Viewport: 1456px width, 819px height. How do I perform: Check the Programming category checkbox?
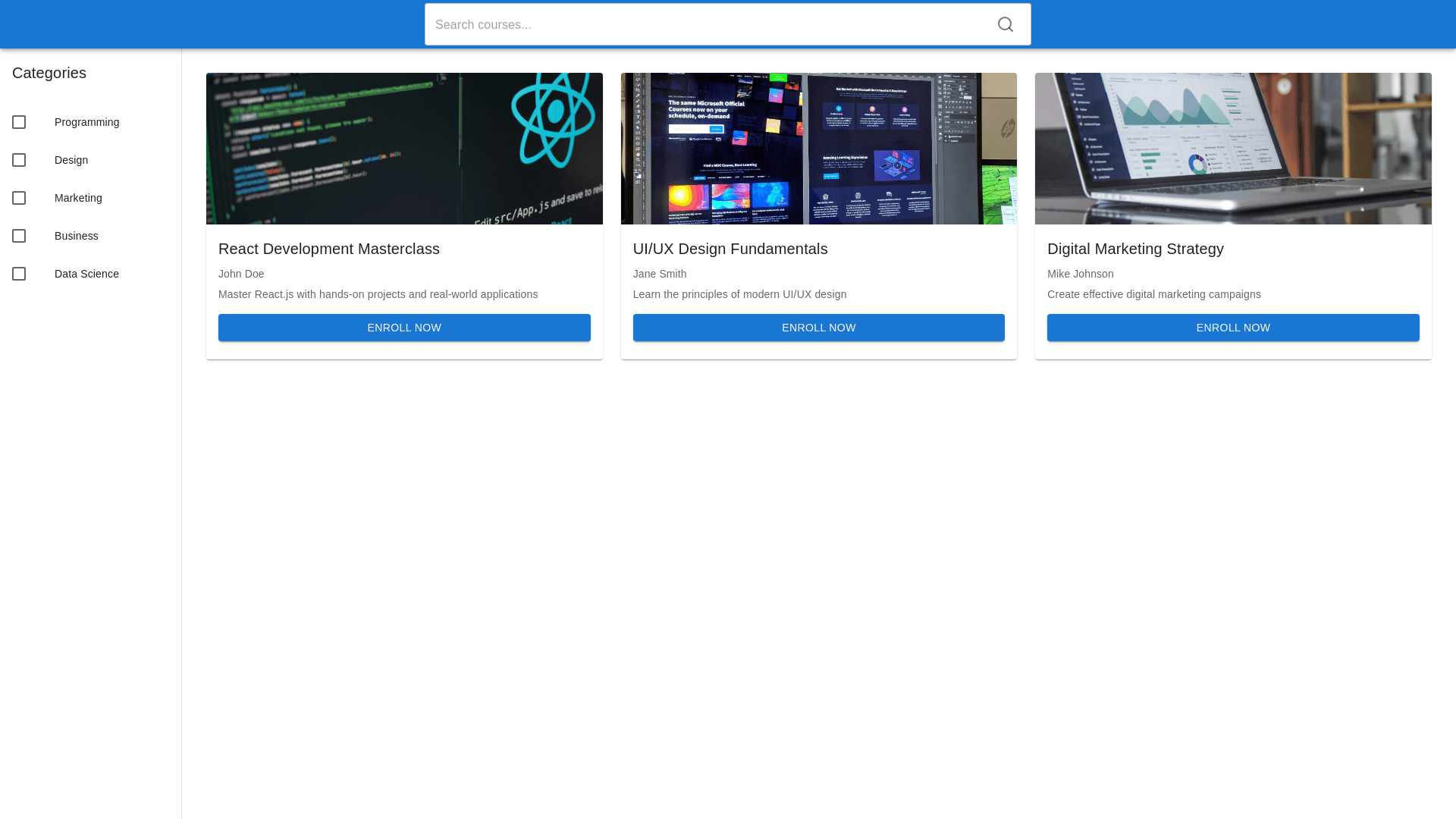coord(19,121)
